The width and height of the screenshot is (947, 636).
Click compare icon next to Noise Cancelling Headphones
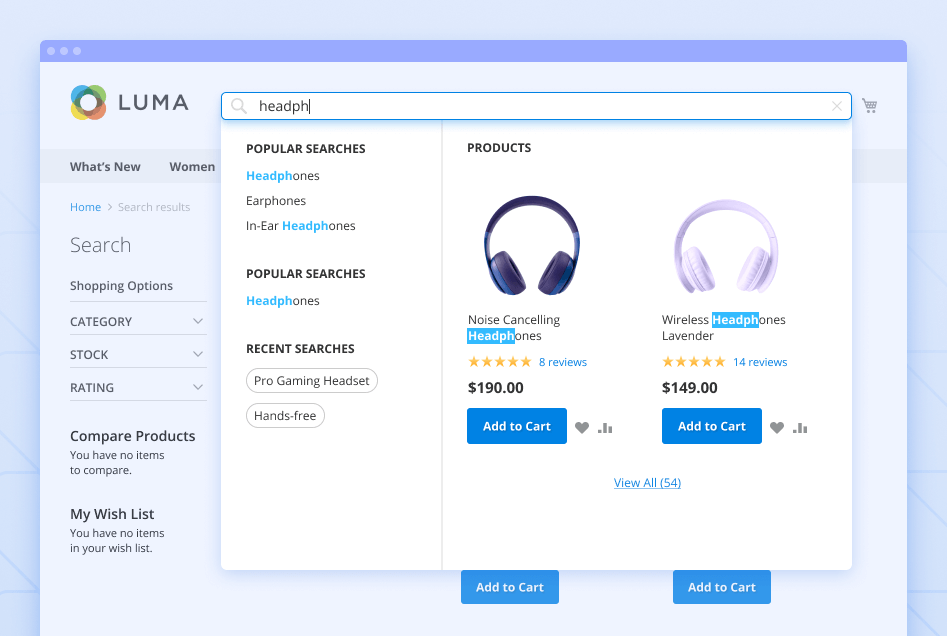pos(604,427)
